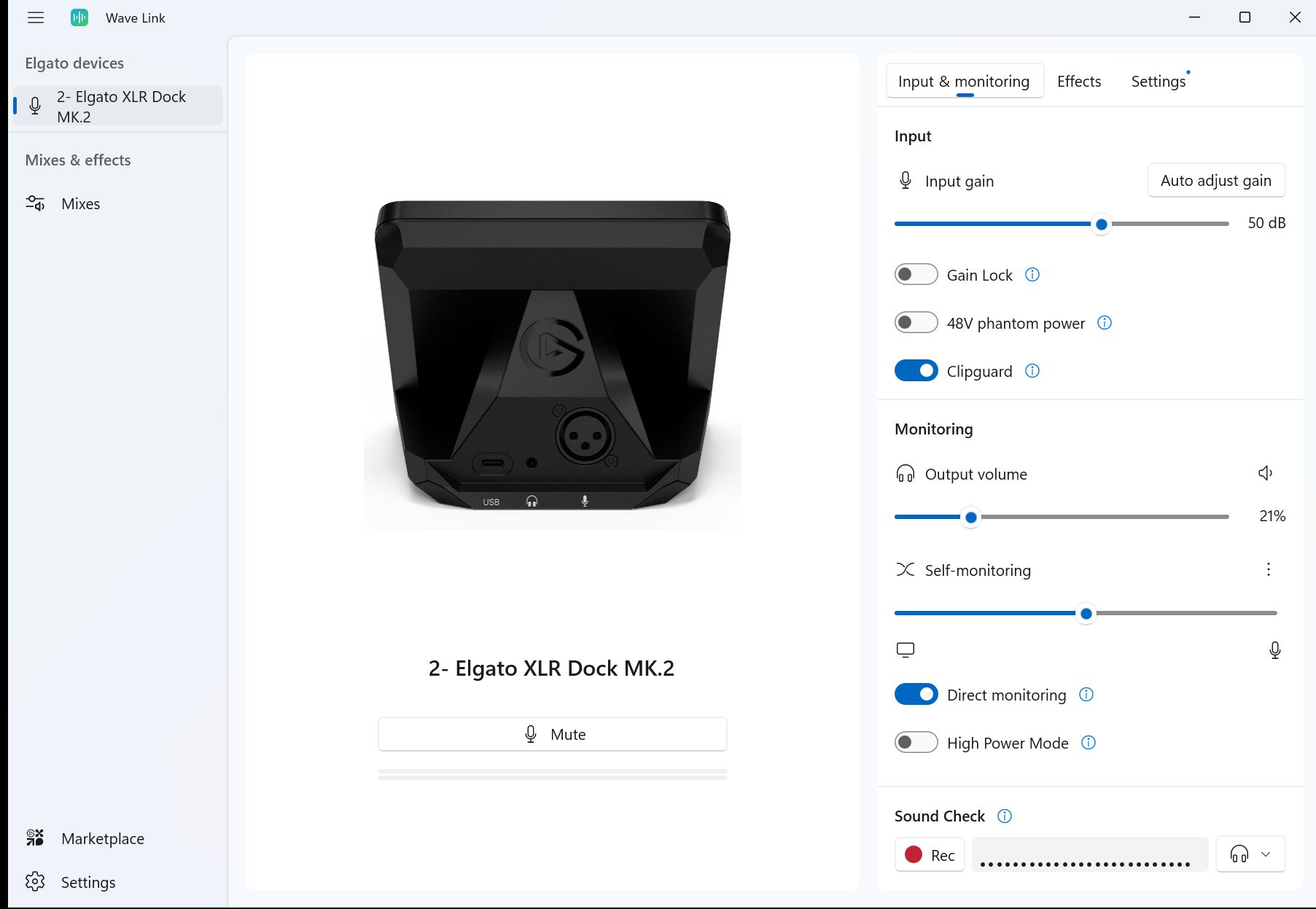The width and height of the screenshot is (1316, 909).
Task: Switch to the Effects tab
Action: 1078,81
